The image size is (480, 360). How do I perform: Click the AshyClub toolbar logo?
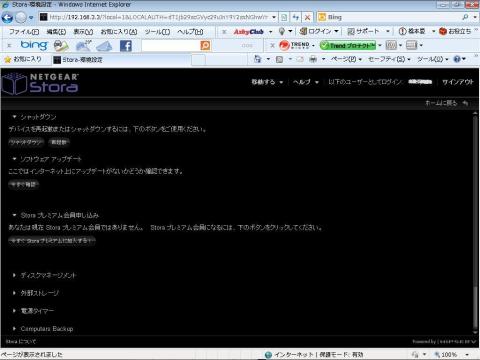pos(248,32)
